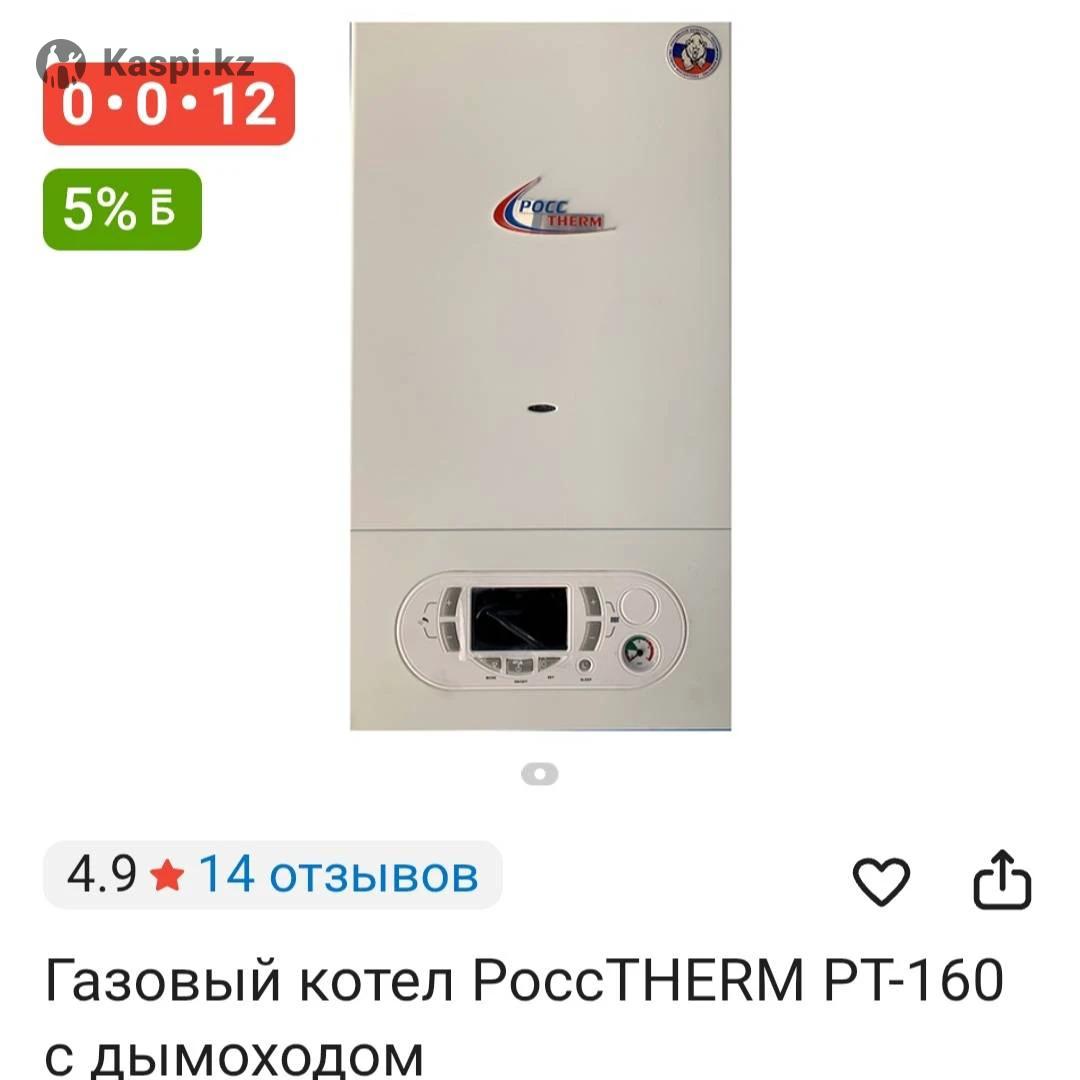This screenshot has width=1080, height=1080.
Task: Click the РоссTHERM logo on the boiler
Action: 554,207
